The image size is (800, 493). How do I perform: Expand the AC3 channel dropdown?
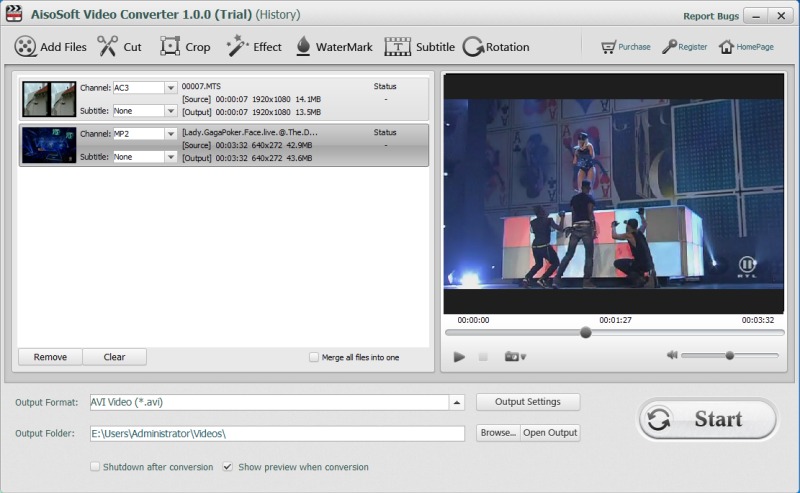(170, 88)
